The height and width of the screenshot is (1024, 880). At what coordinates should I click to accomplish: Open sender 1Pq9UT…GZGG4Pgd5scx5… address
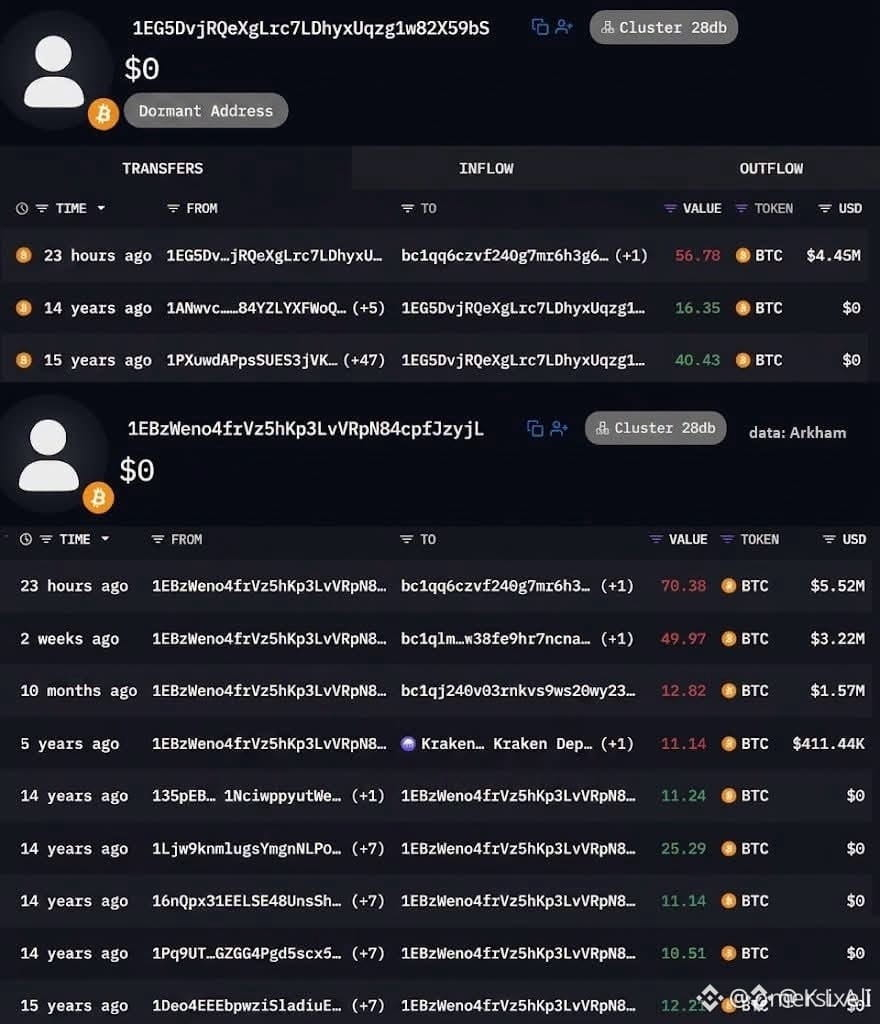tap(247, 953)
